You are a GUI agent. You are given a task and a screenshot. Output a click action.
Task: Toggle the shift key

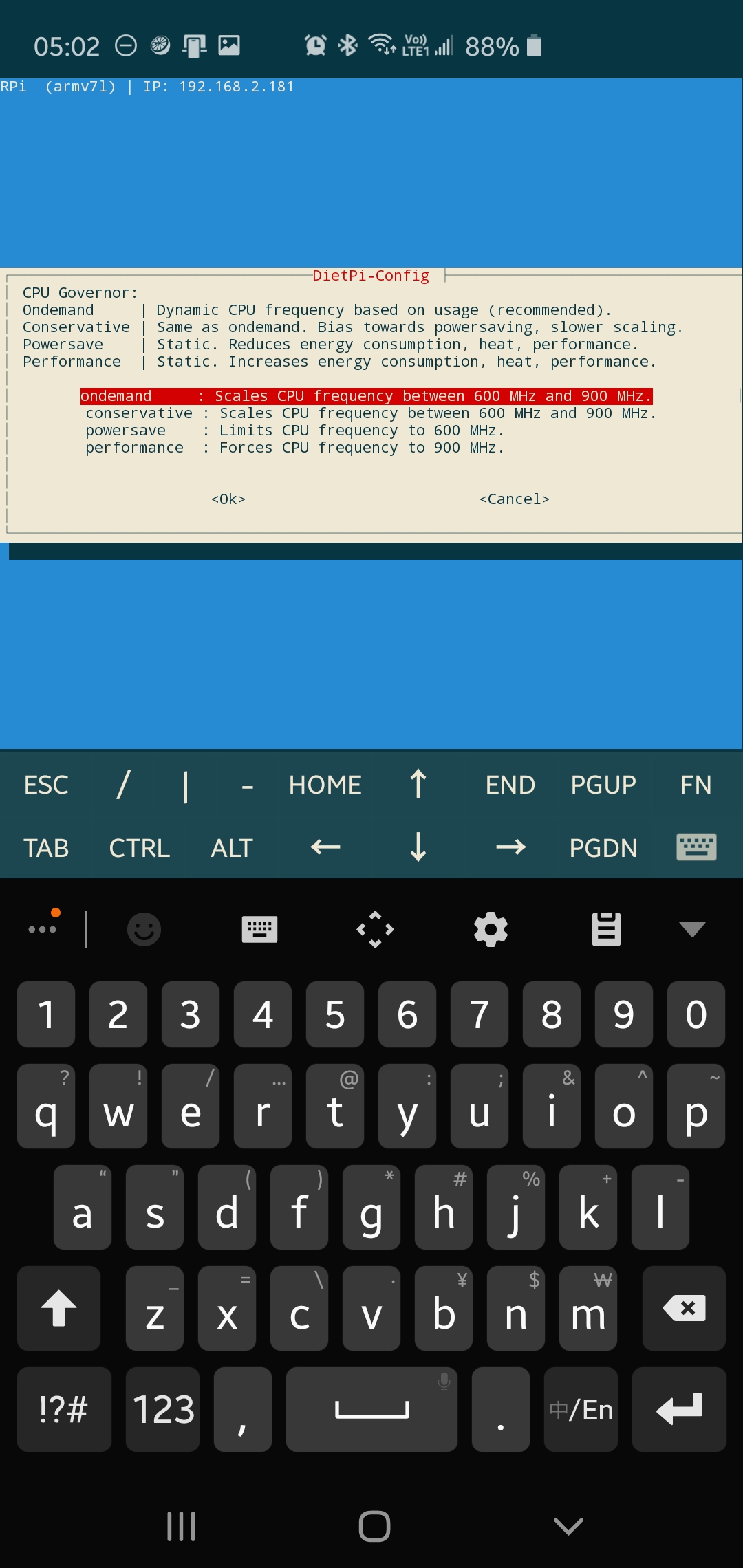coord(59,1308)
